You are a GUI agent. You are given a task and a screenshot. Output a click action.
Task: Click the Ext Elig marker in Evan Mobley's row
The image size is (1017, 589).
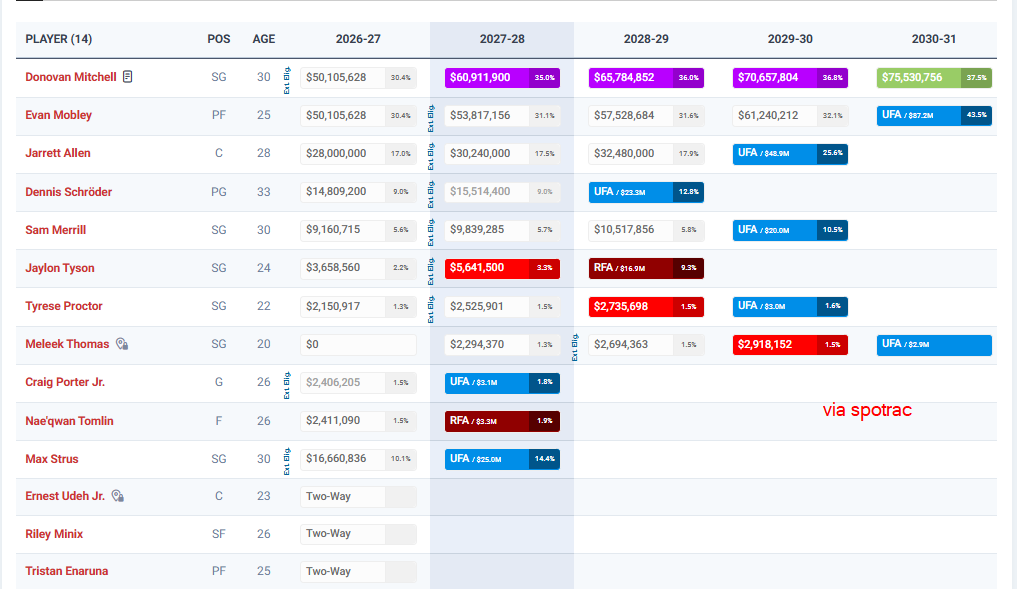point(431,119)
